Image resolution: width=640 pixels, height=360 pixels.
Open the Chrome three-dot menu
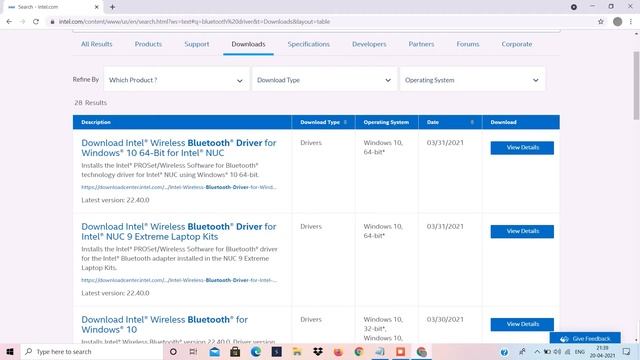click(x=631, y=22)
